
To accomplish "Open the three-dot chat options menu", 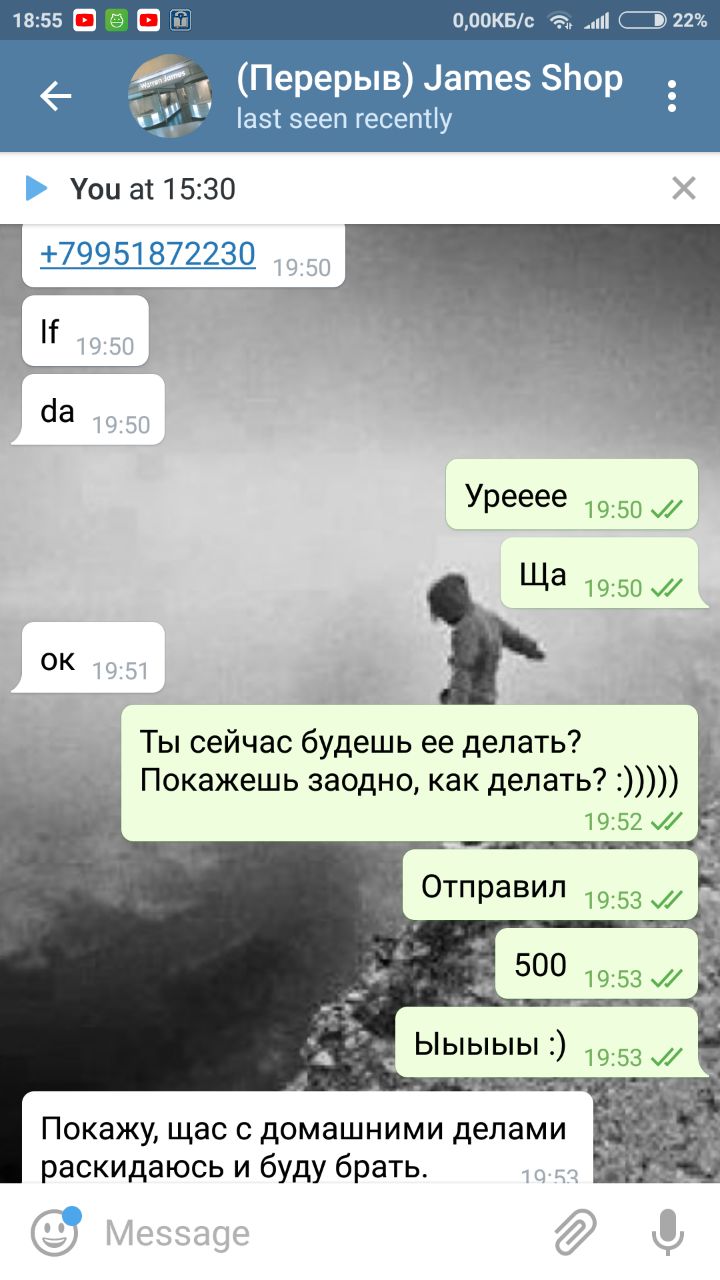I will pyautogui.click(x=672, y=96).
